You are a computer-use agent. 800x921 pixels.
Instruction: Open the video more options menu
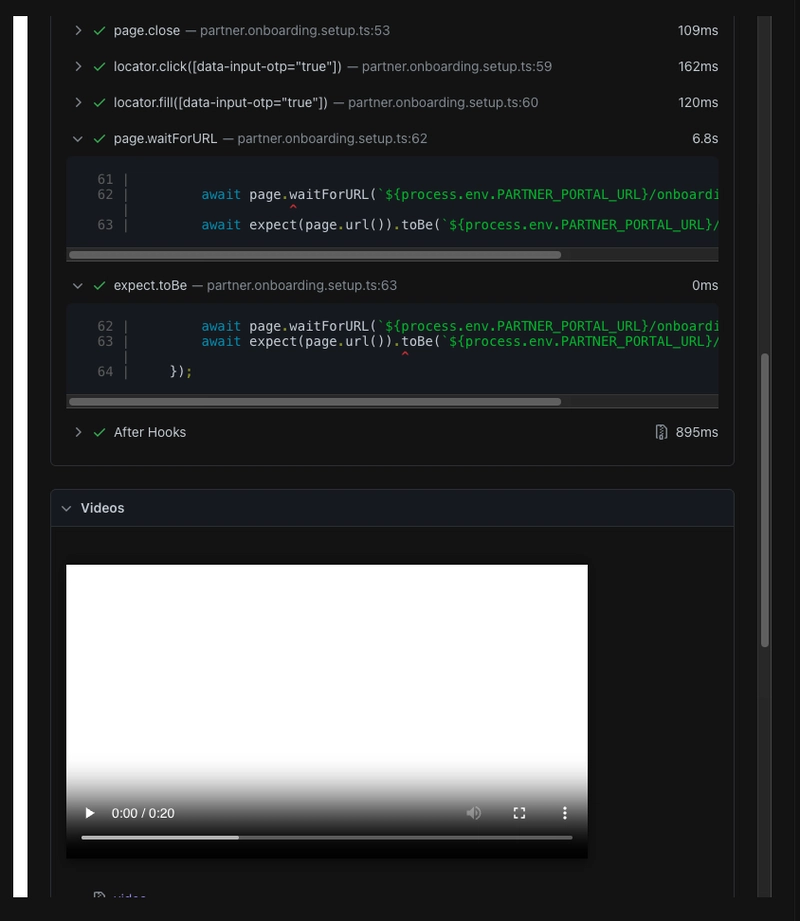coord(564,813)
